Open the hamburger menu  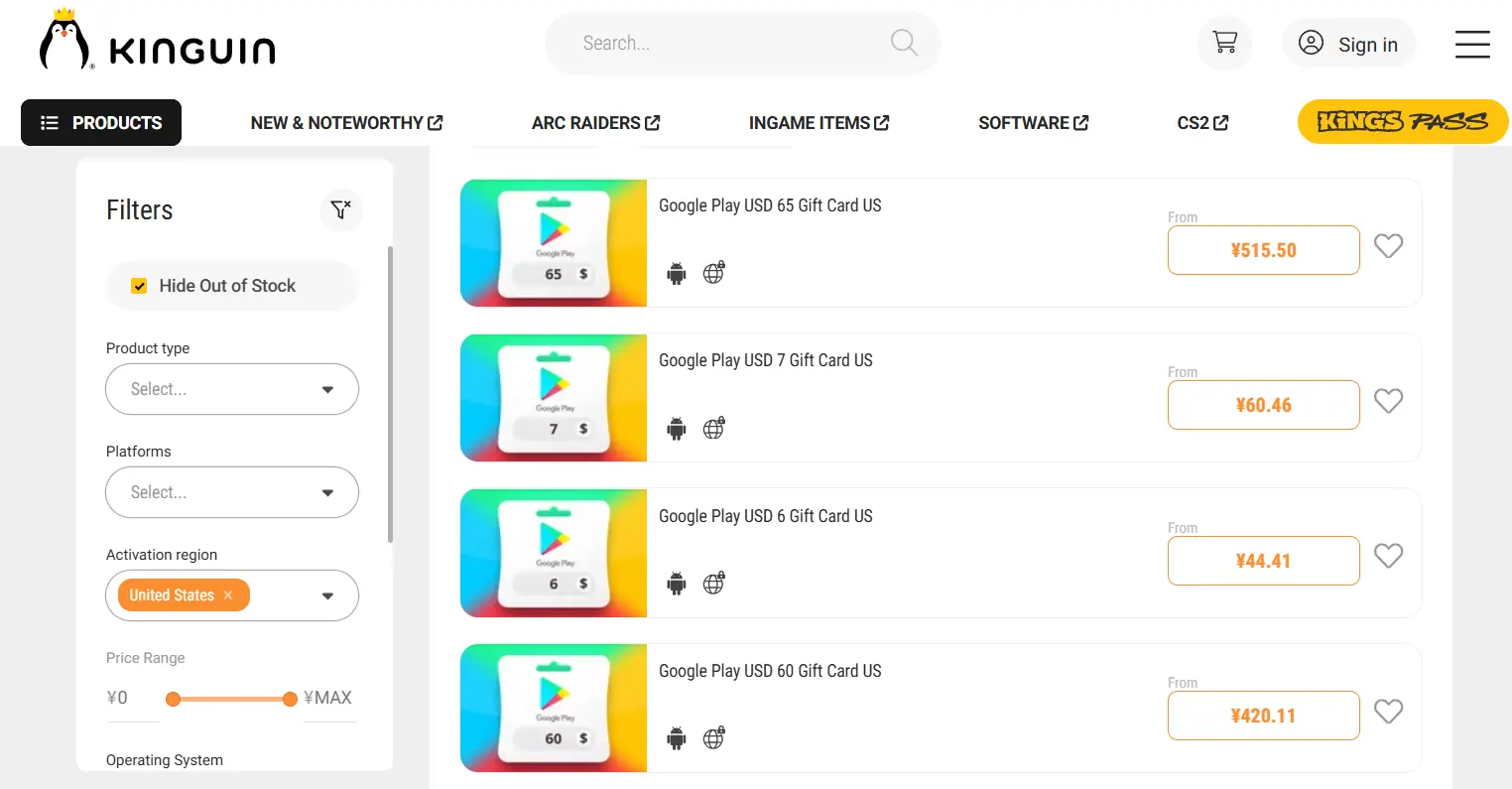pyautogui.click(x=1472, y=45)
